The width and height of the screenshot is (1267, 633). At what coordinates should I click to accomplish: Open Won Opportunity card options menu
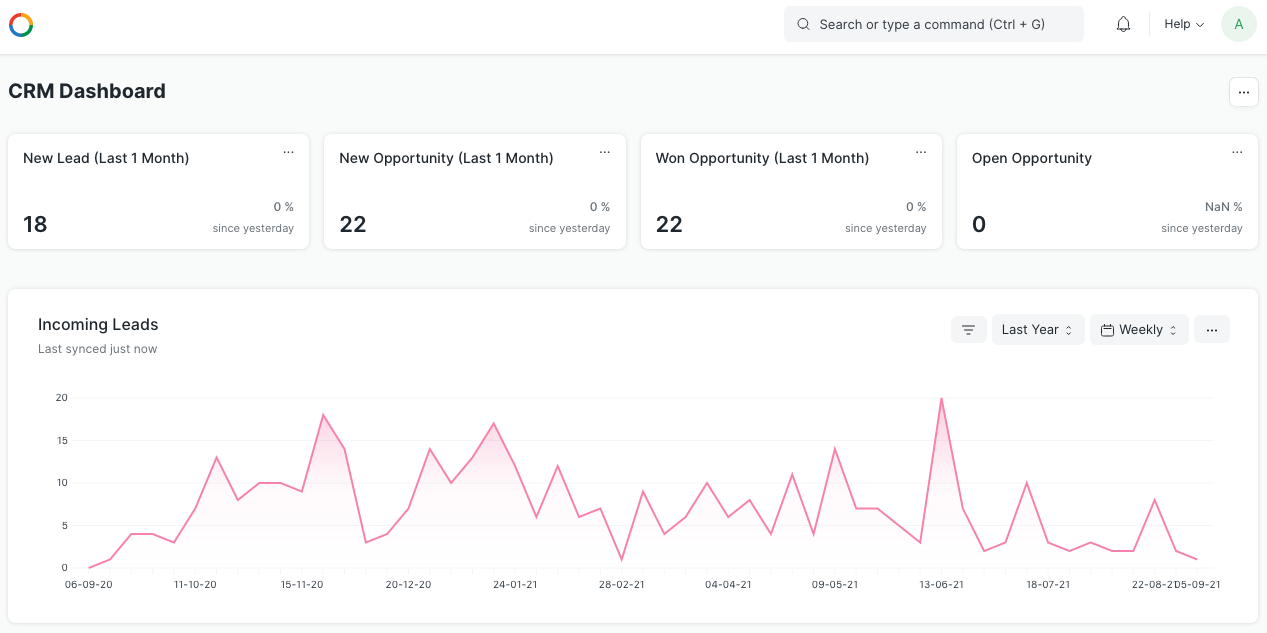[920, 153]
